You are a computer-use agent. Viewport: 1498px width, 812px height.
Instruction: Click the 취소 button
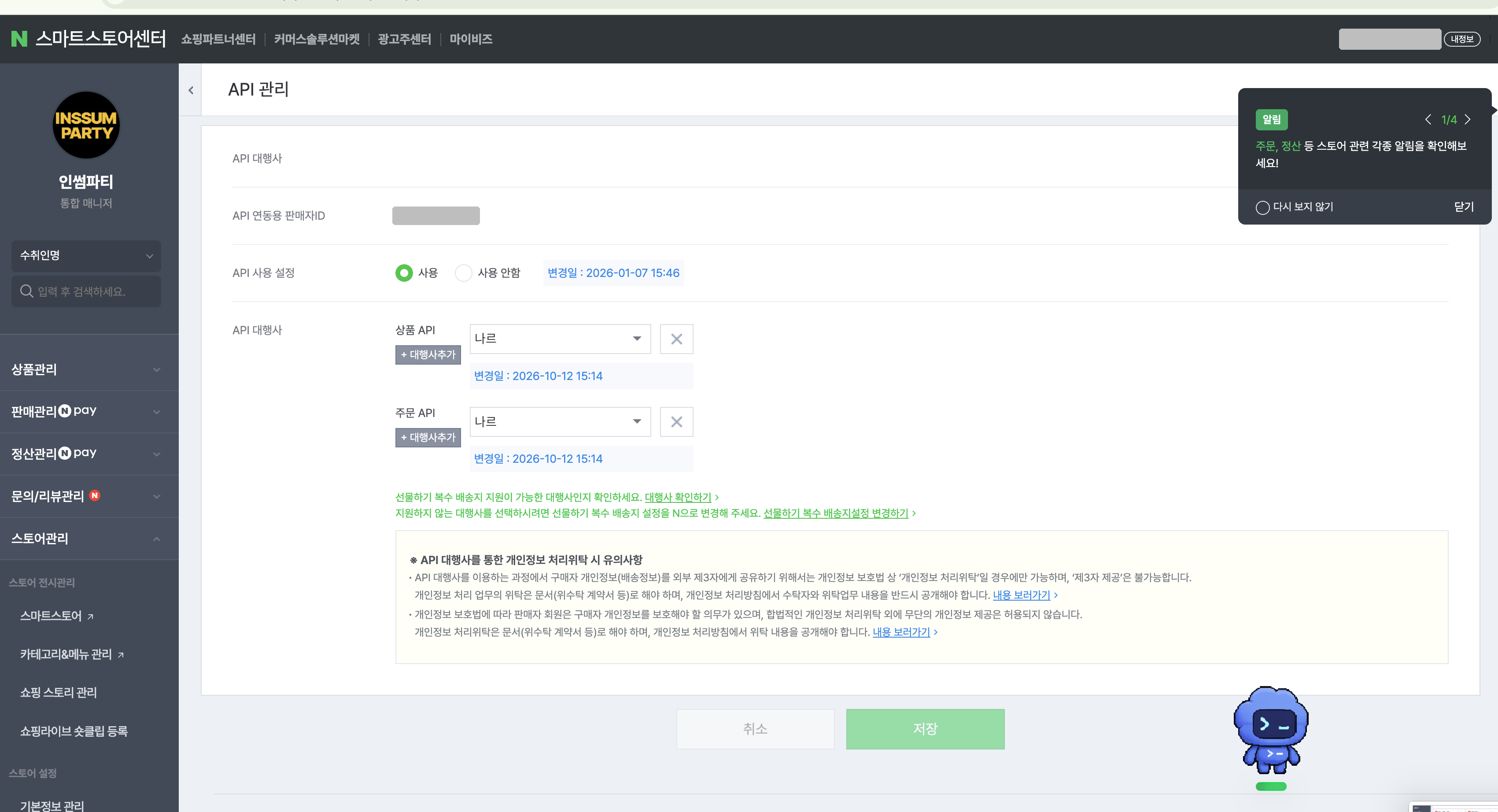756,729
